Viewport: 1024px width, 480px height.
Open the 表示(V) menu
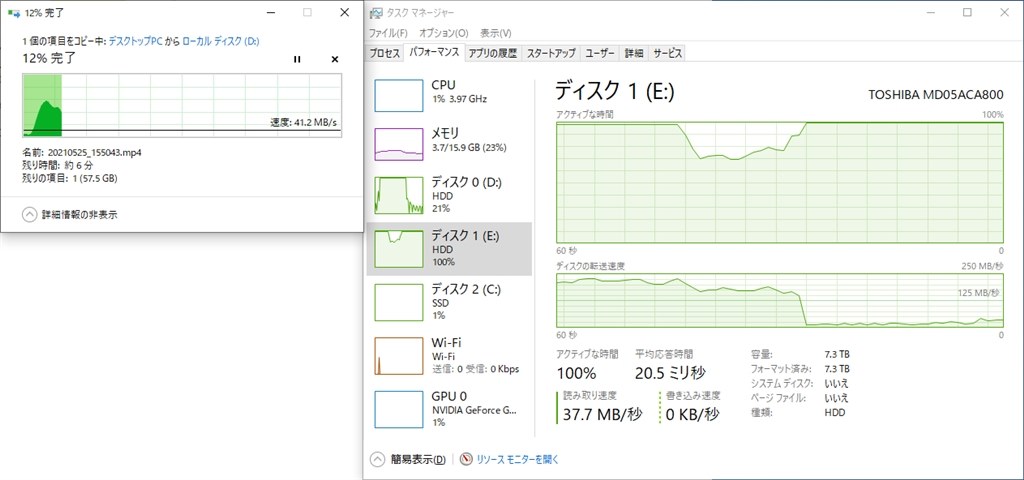click(x=496, y=33)
